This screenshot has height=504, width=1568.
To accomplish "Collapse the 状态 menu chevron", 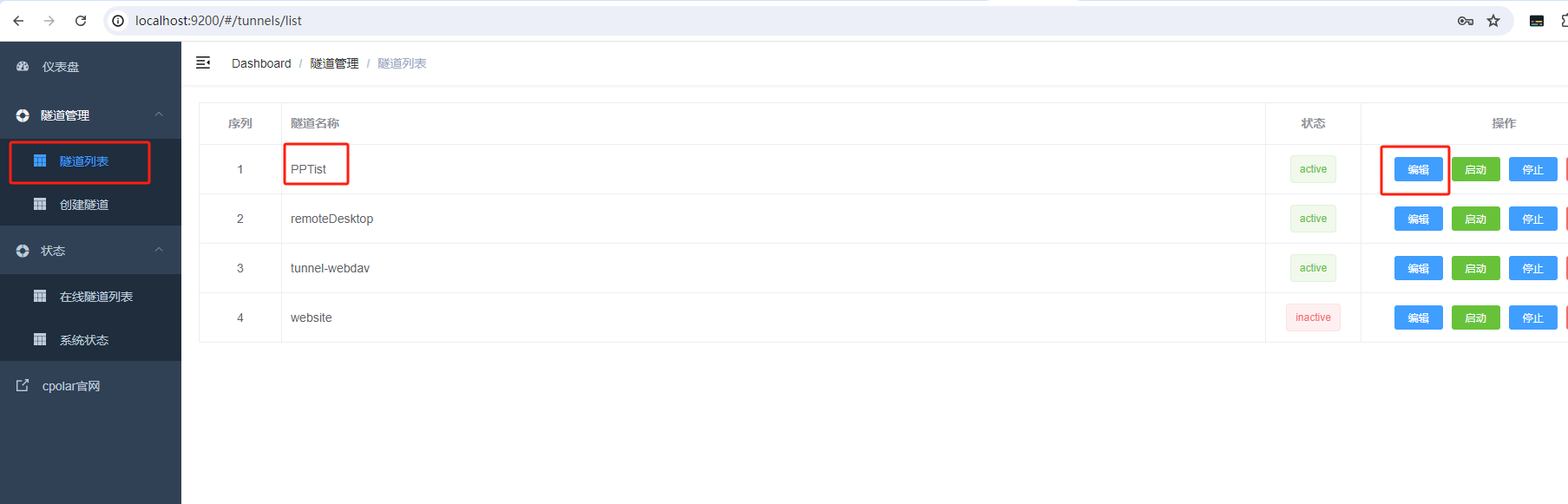I will pyautogui.click(x=159, y=250).
